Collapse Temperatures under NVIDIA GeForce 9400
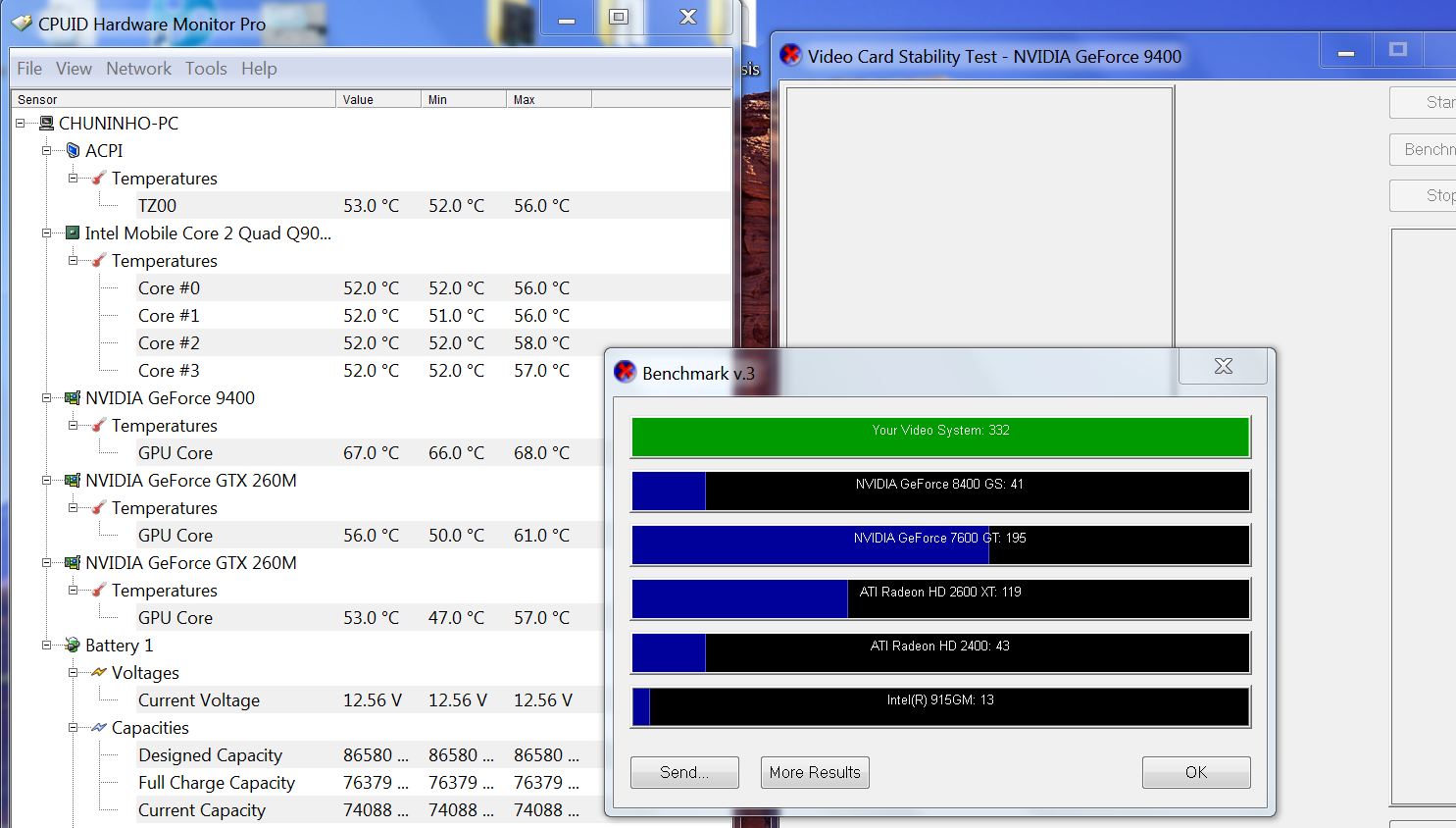The width and height of the screenshot is (1456, 828). point(73,426)
